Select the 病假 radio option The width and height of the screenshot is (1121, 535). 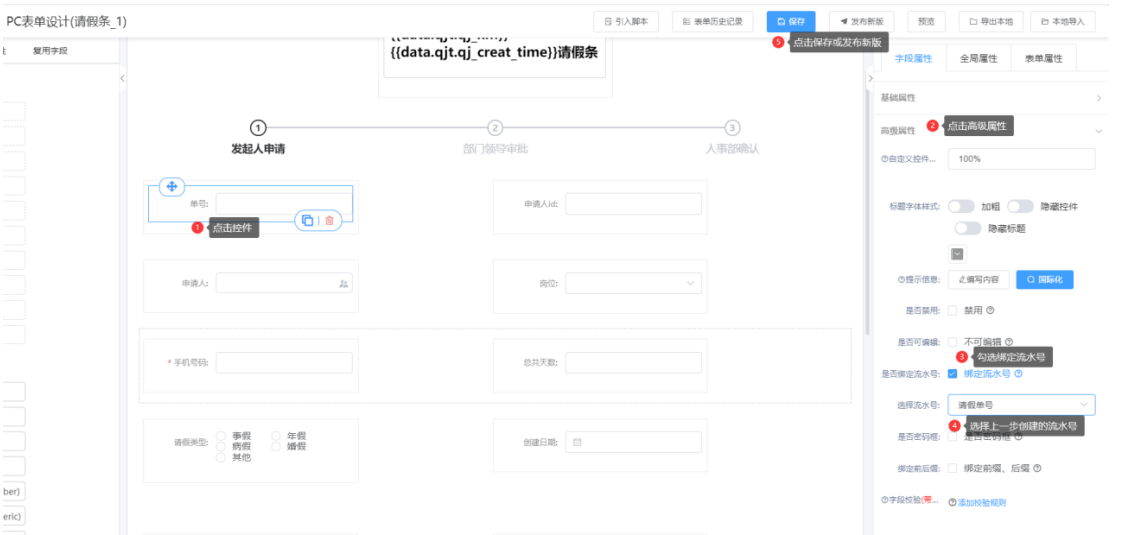click(221, 446)
